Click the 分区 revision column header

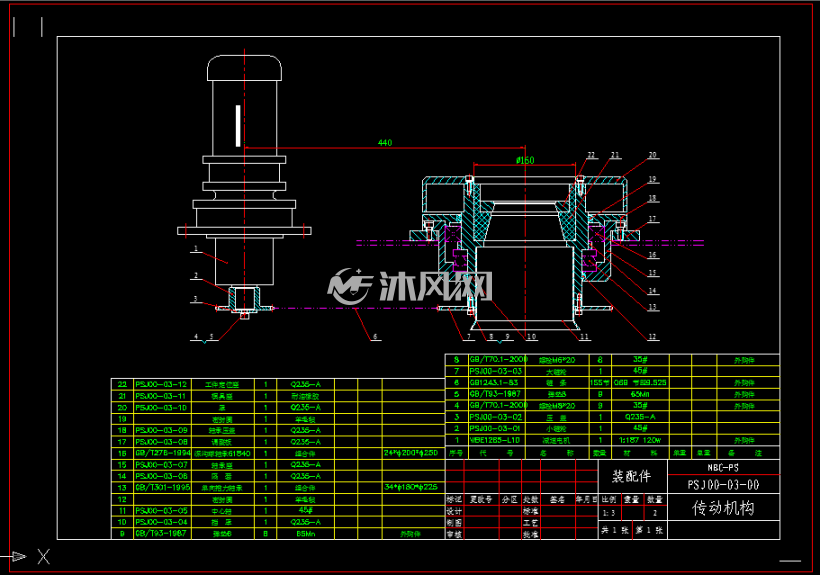coord(509,500)
